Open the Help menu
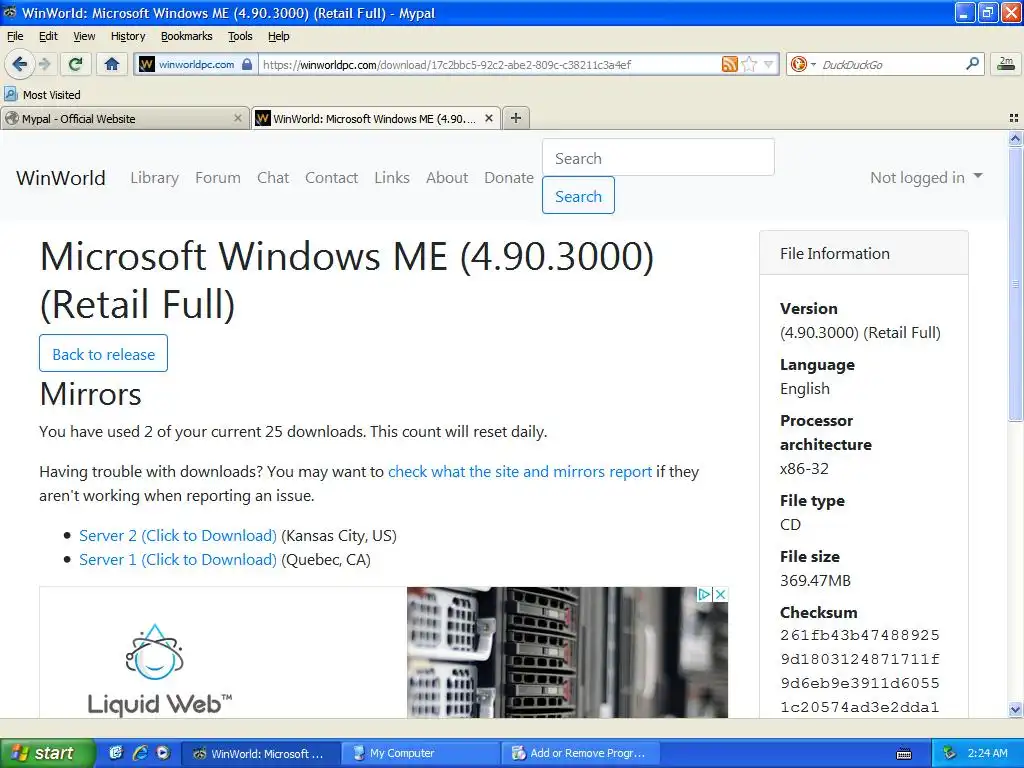 (x=279, y=36)
